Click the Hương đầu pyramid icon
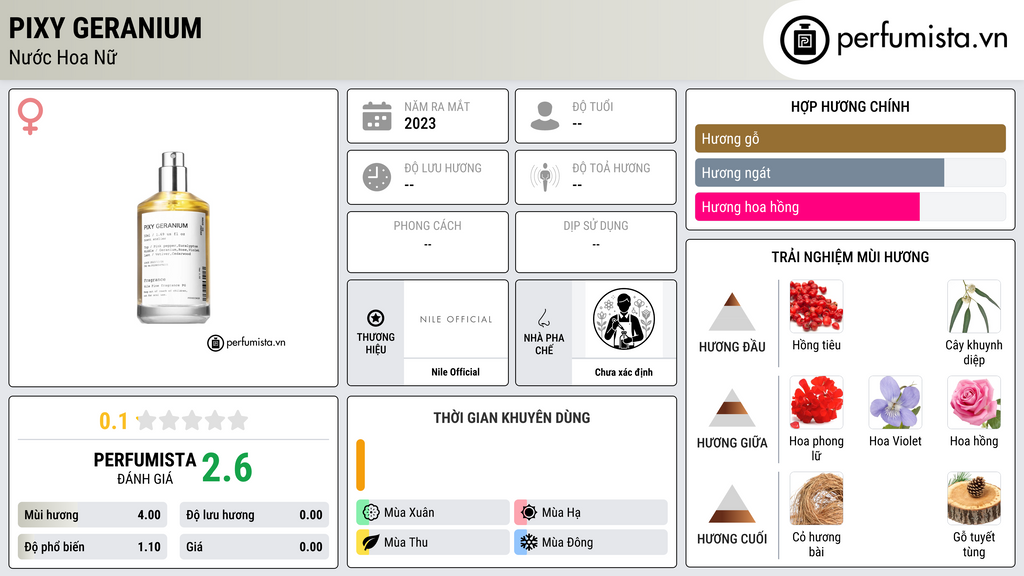 coord(732,312)
